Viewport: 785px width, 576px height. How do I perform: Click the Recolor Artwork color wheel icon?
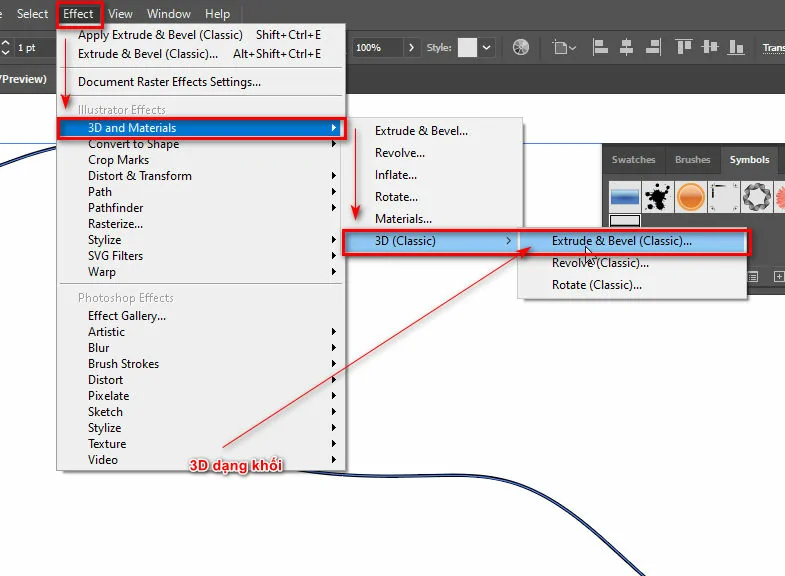click(x=520, y=47)
